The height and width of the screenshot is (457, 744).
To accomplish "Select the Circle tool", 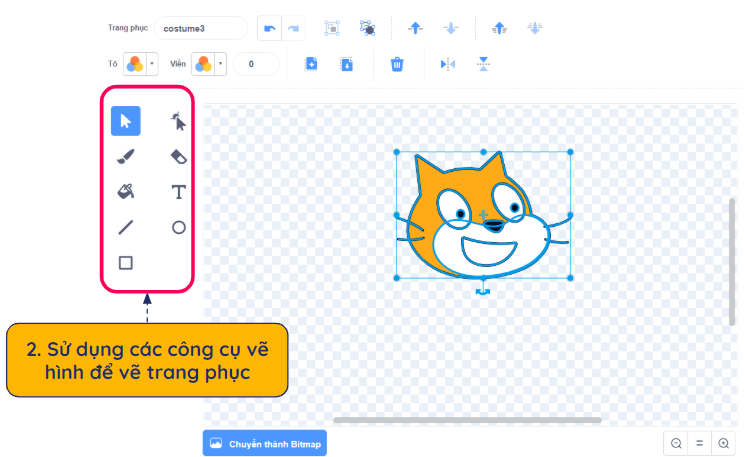I will pos(178,227).
